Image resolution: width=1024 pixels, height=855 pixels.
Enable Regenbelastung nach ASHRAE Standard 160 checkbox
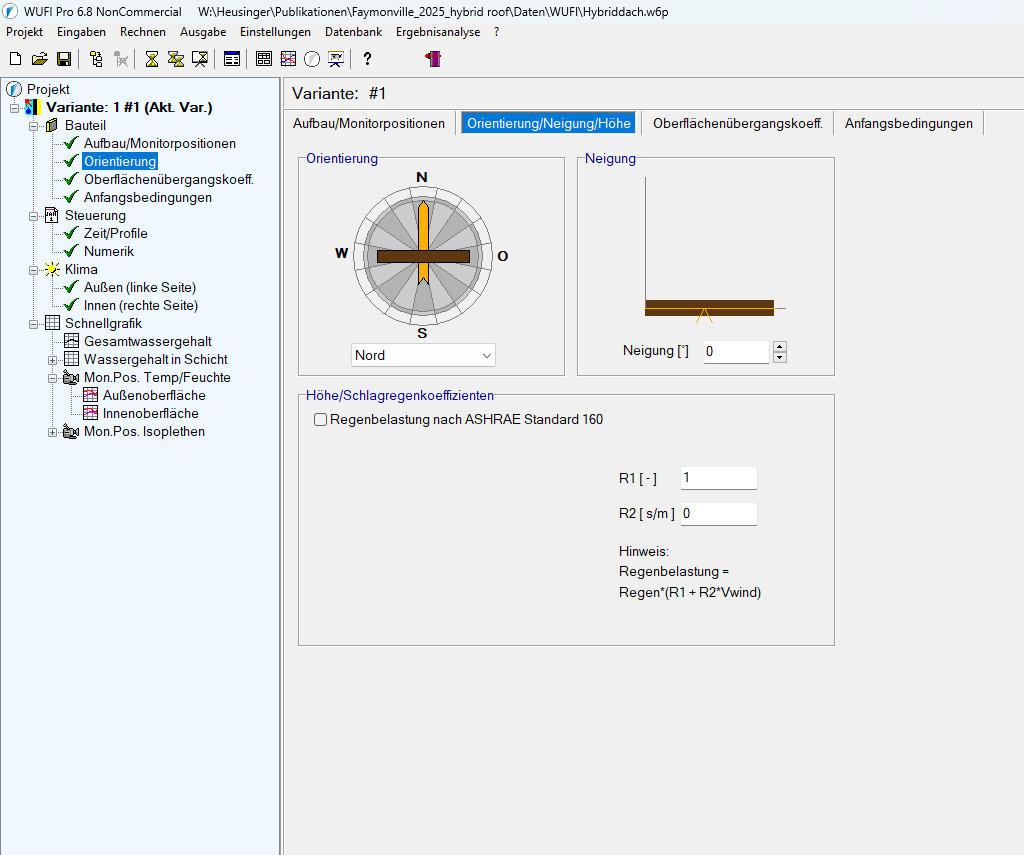(321, 420)
